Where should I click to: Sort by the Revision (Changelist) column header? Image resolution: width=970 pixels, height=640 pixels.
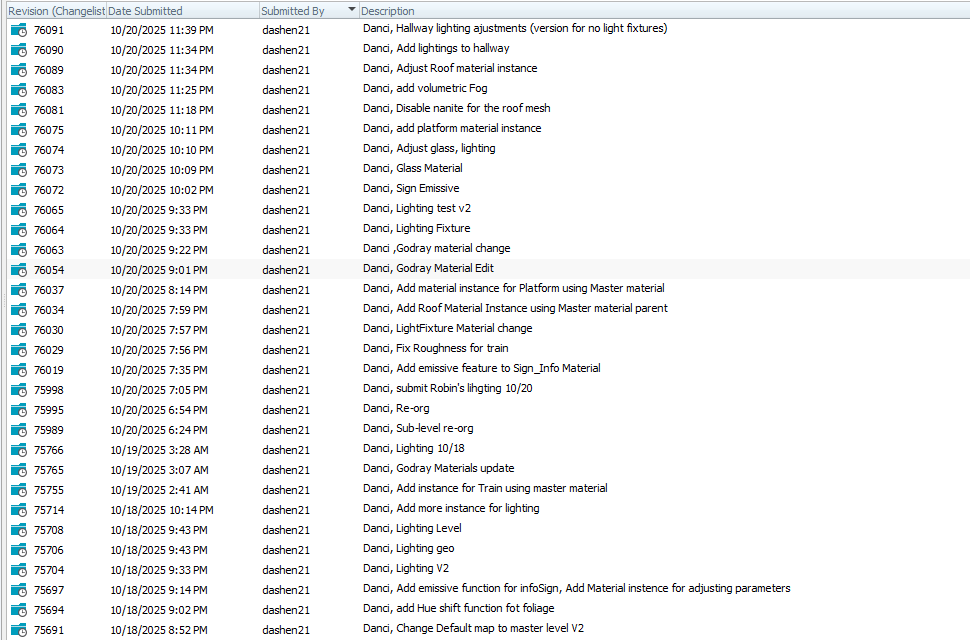pyautogui.click(x=55, y=10)
